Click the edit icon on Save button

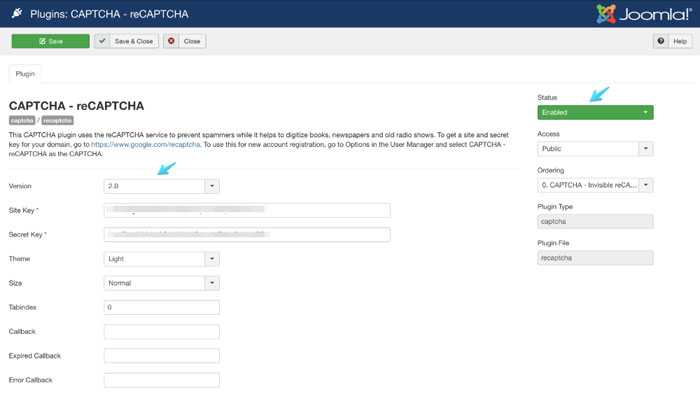coord(42,41)
